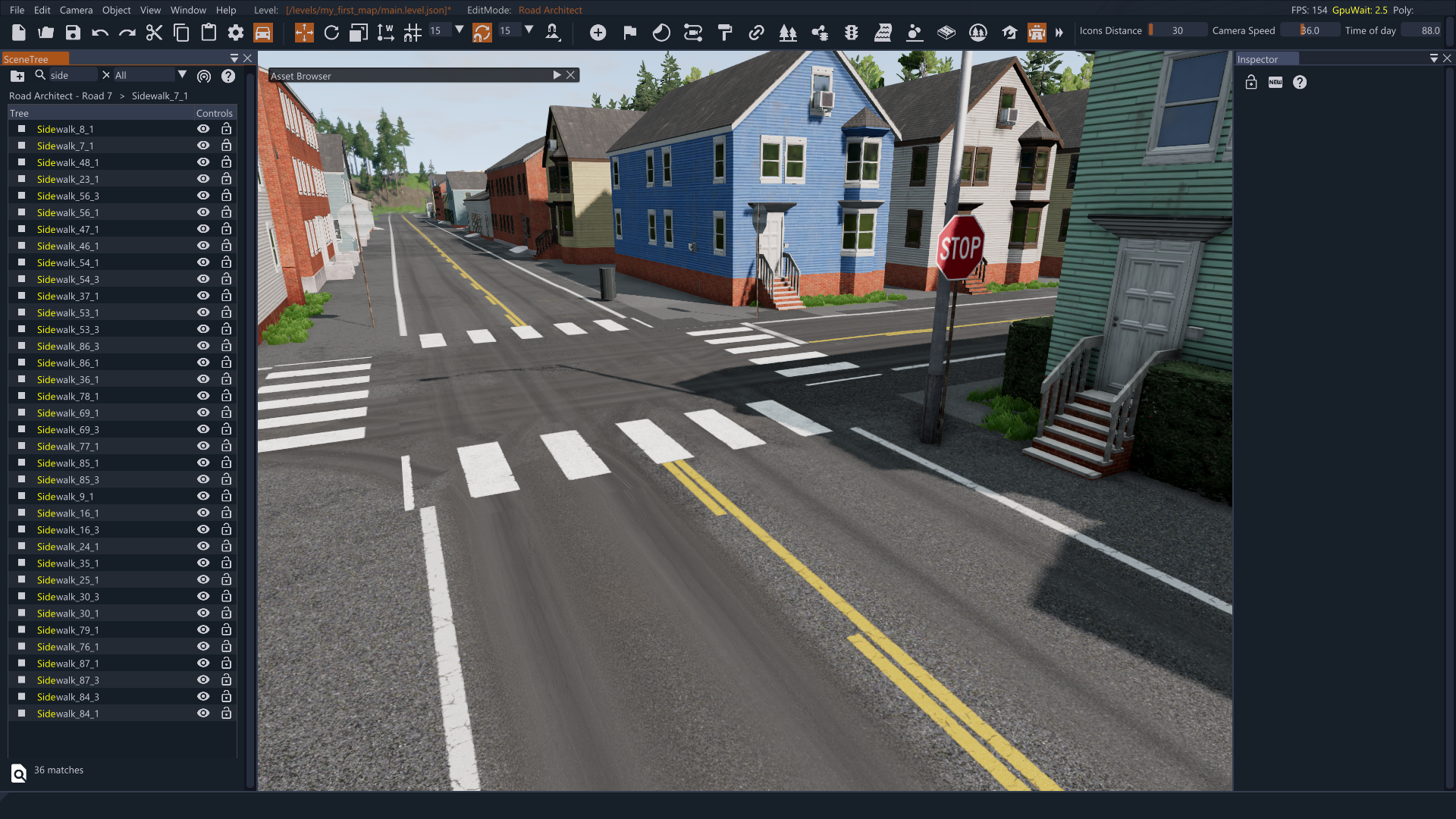Image resolution: width=1456 pixels, height=819 pixels.
Task: Open the Camera menu
Action: 76,10
